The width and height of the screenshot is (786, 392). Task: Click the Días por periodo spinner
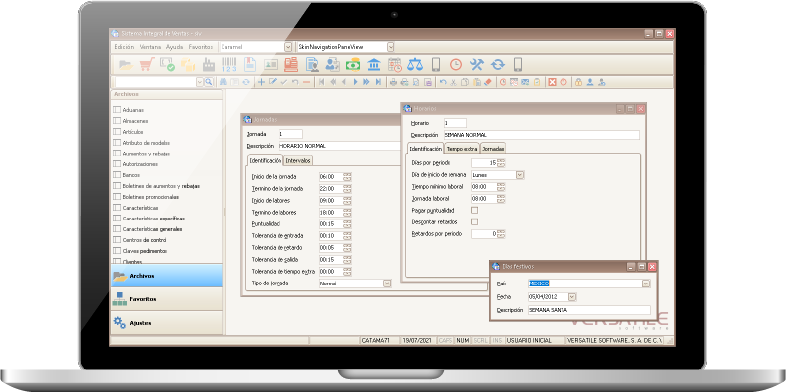(501, 162)
